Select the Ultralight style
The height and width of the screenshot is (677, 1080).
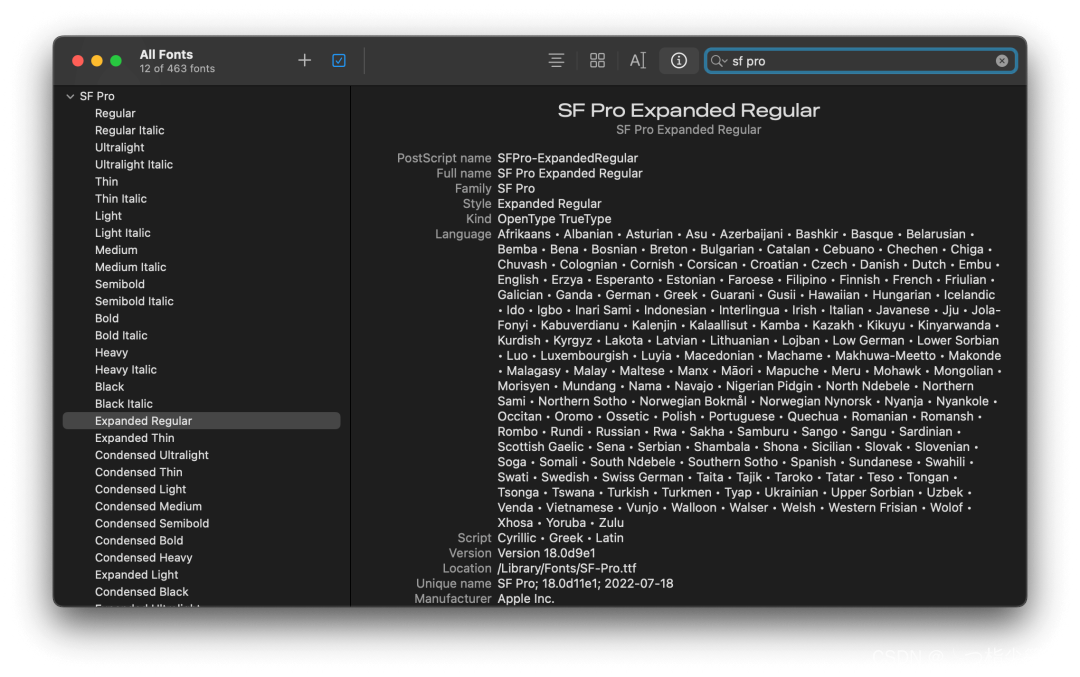click(x=120, y=147)
